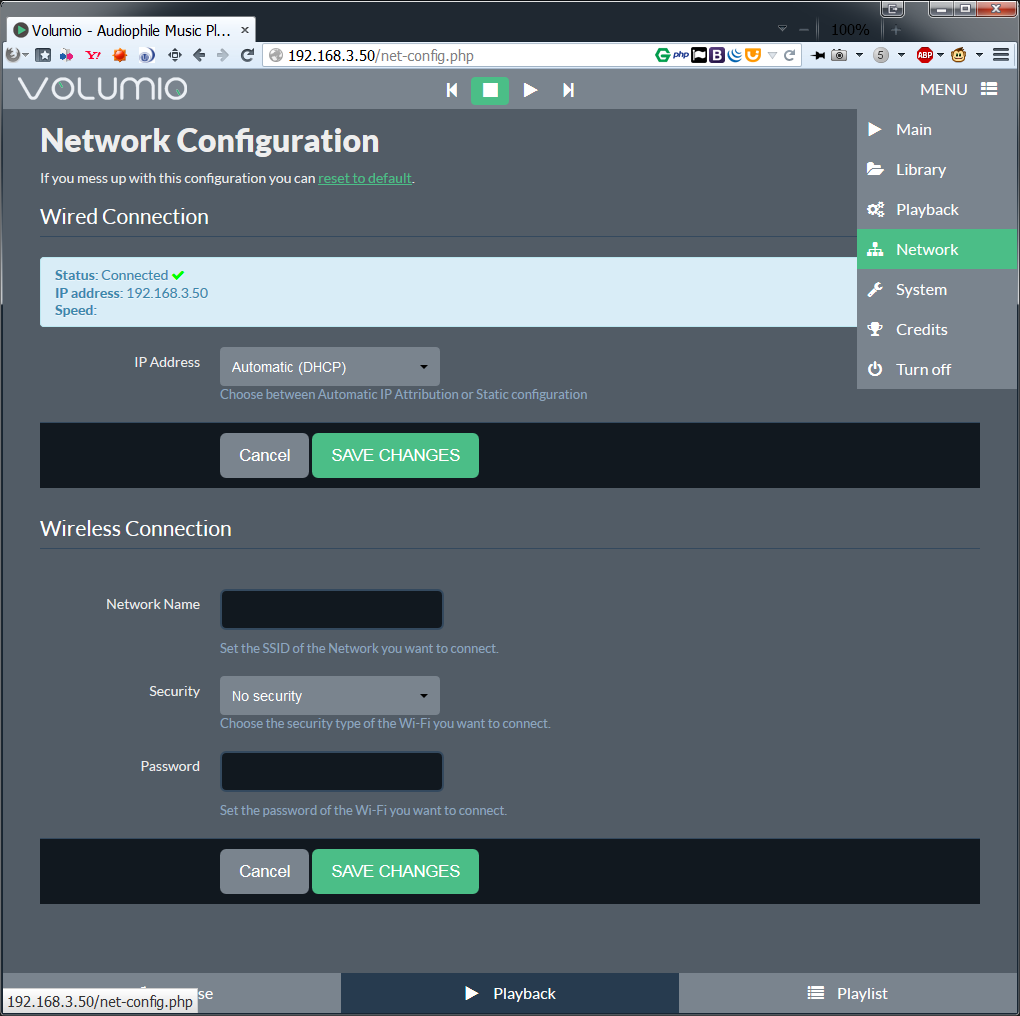Click the orange U icon in address bar

pos(753,55)
